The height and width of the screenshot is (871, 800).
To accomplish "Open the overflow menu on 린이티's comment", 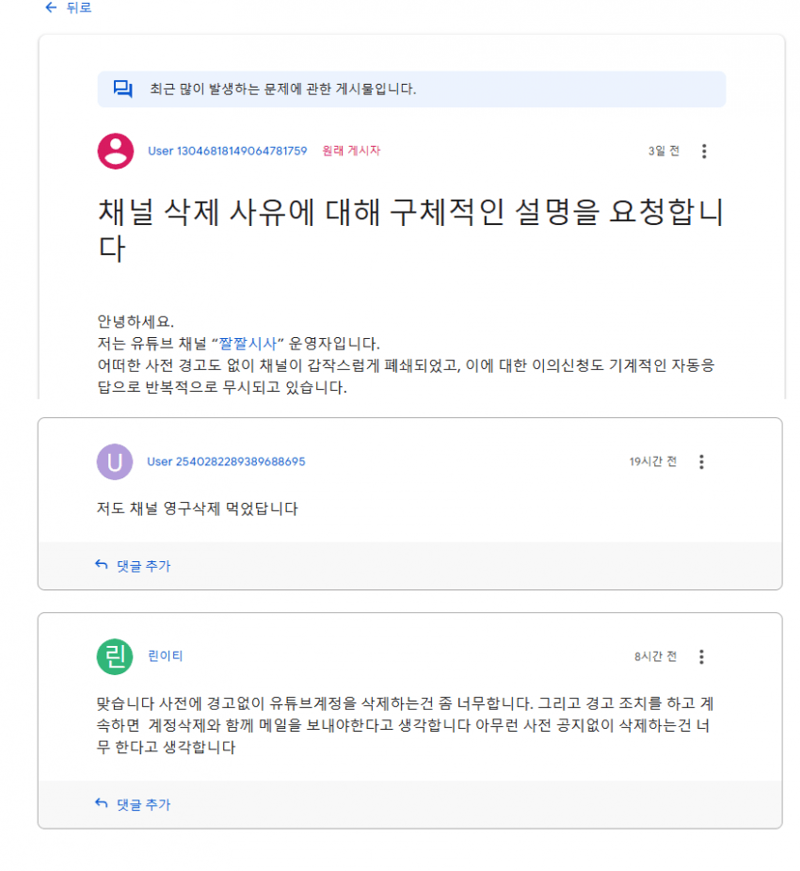I will coord(702,657).
